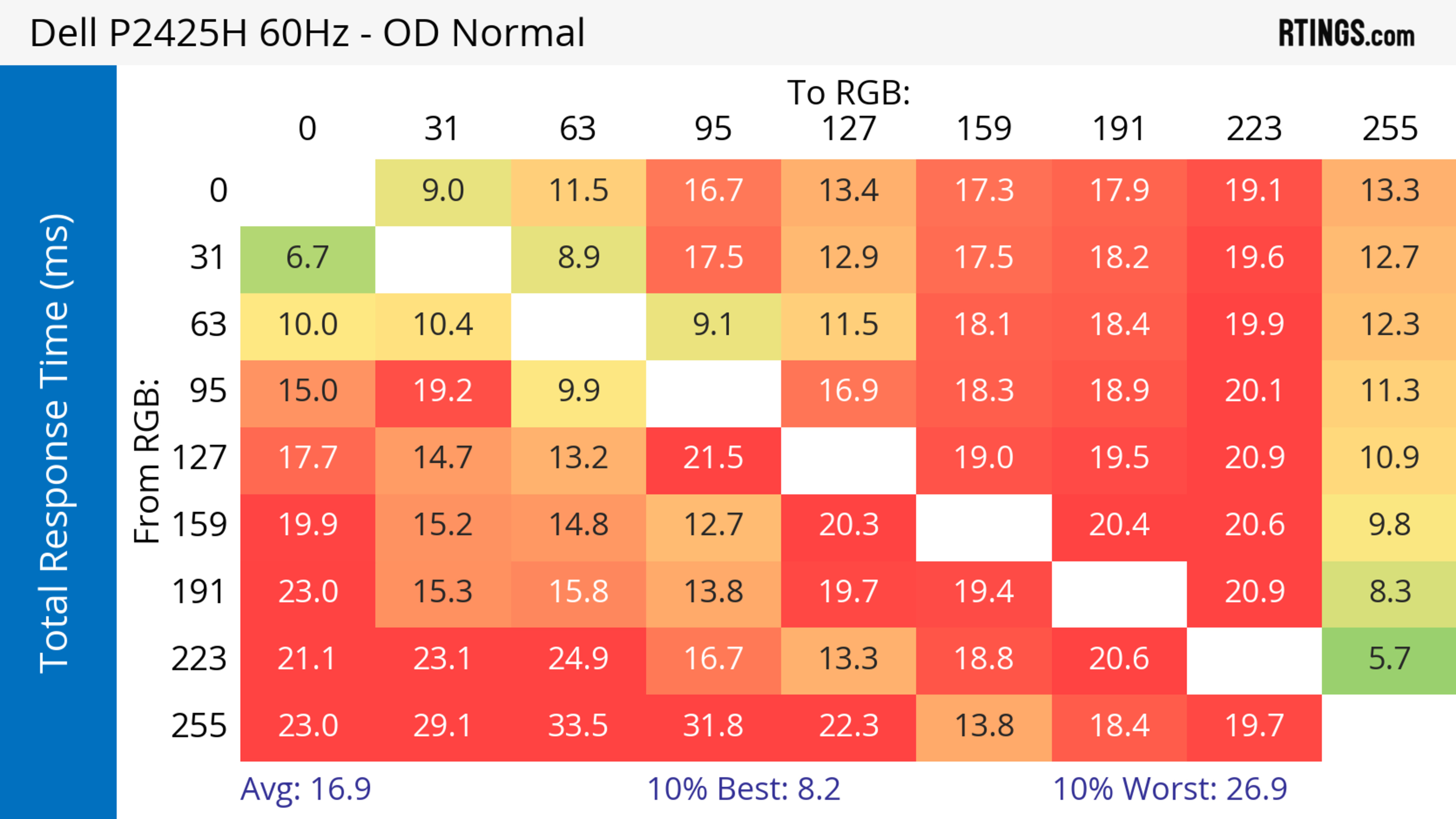Image resolution: width=1456 pixels, height=819 pixels.
Task: Click the yellow-green 9.0 cell
Action: click(442, 191)
